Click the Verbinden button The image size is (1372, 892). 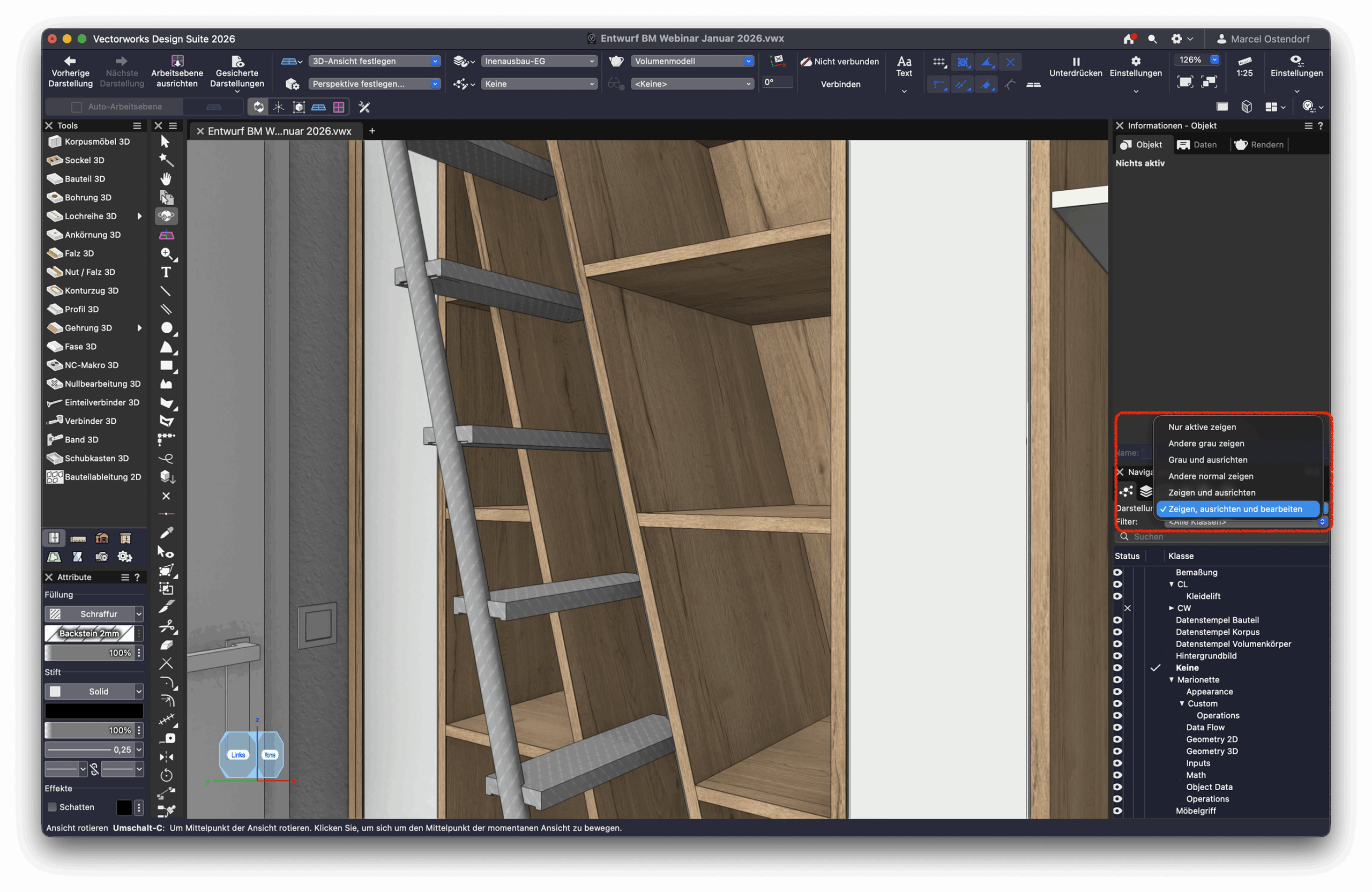(x=840, y=84)
